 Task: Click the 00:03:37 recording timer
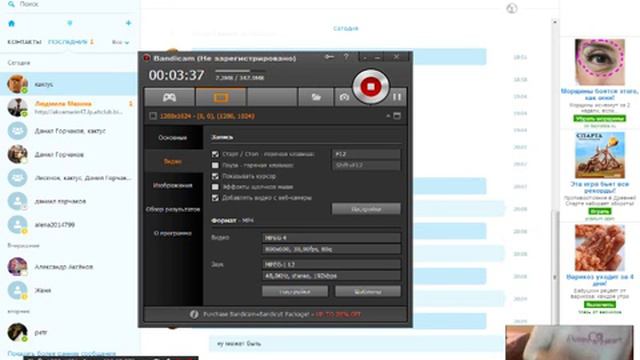click(176, 75)
